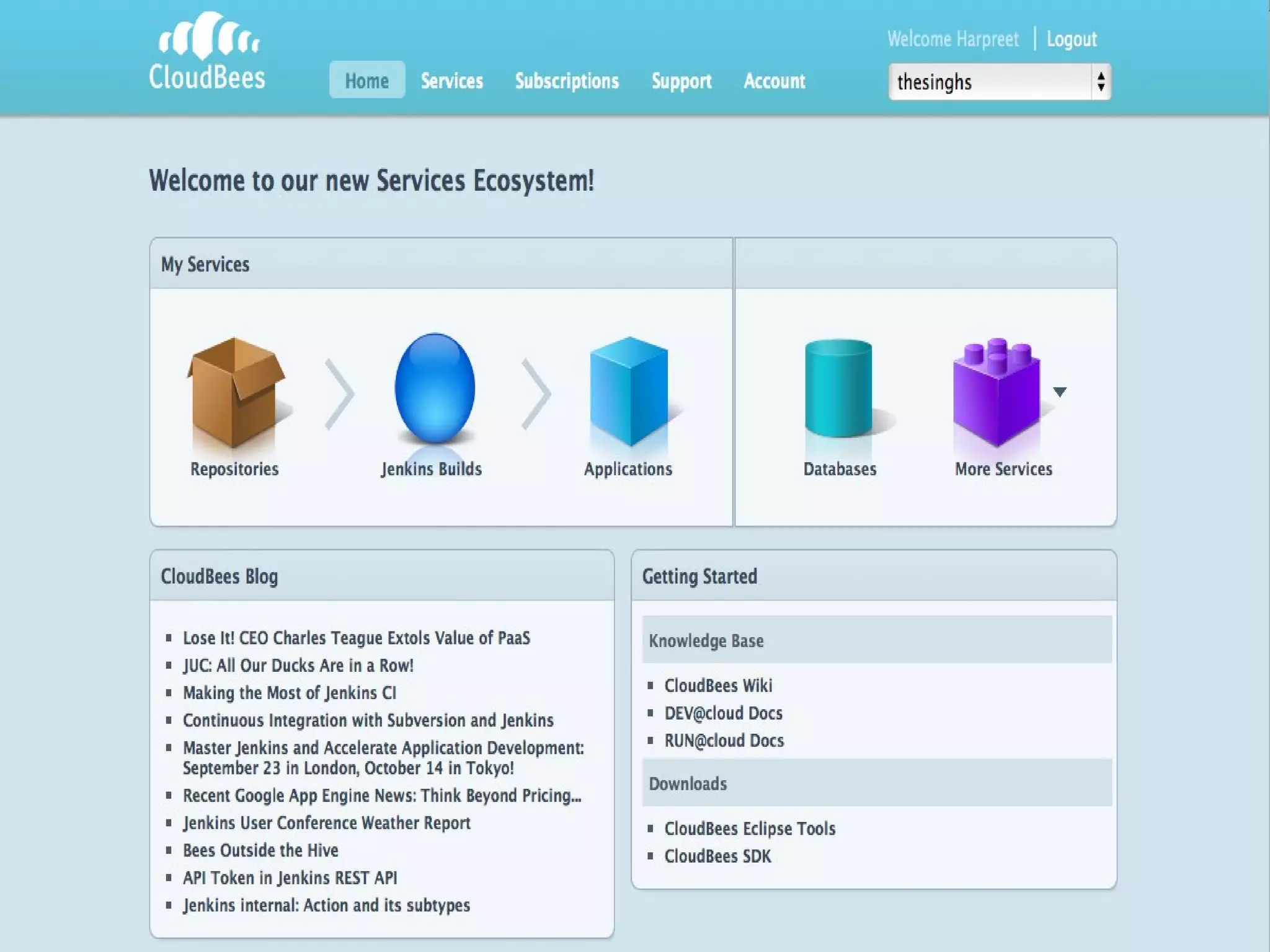Image resolution: width=1270 pixels, height=952 pixels.
Task: Open the CloudBees SDK download link
Action: pyautogui.click(x=717, y=857)
